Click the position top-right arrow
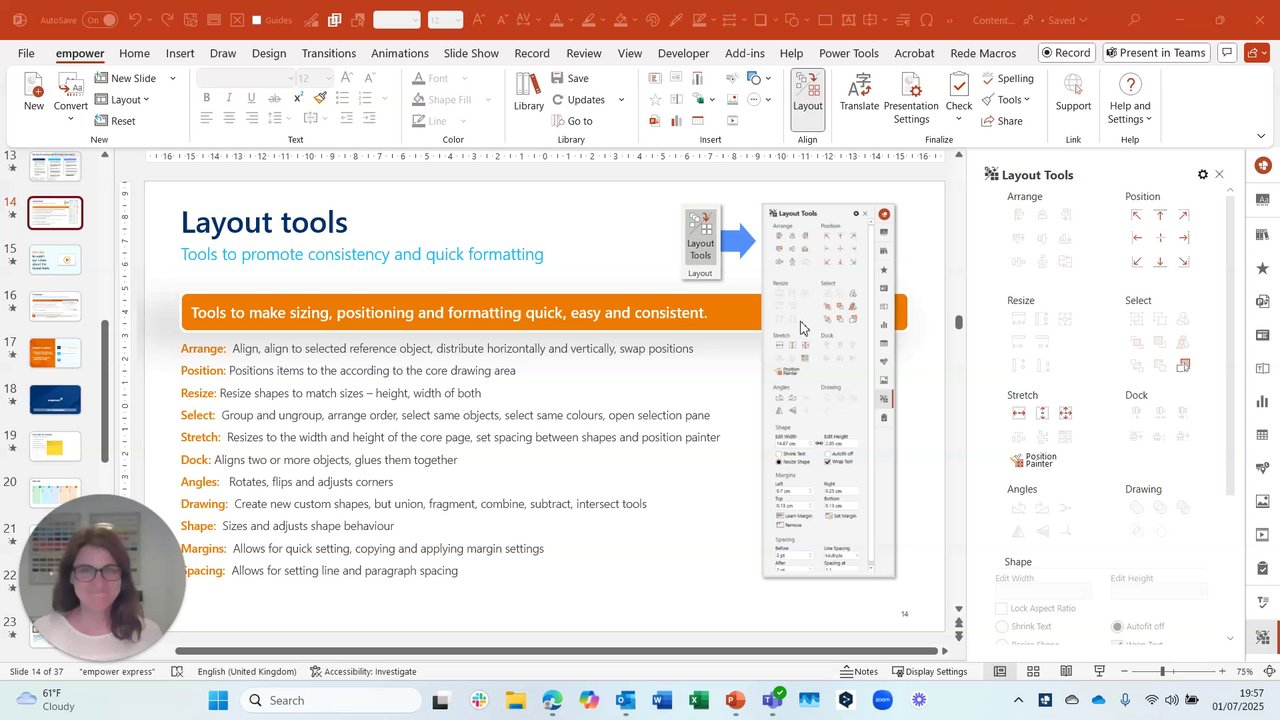 click(x=1184, y=215)
